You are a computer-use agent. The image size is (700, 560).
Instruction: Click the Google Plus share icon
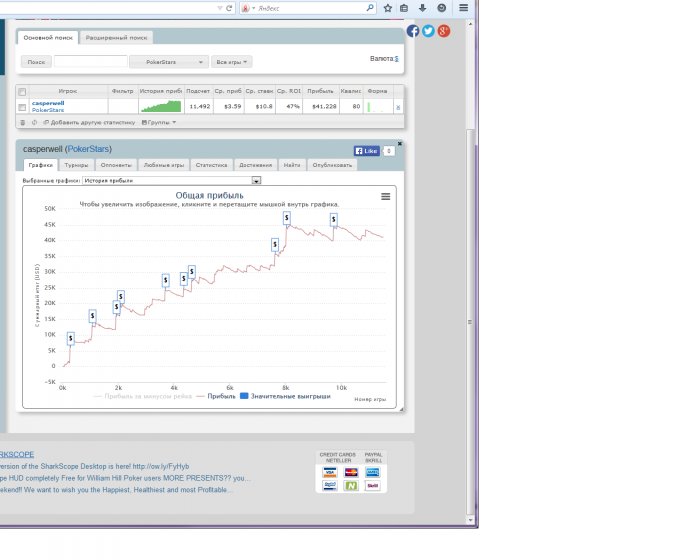pyautogui.click(x=443, y=31)
